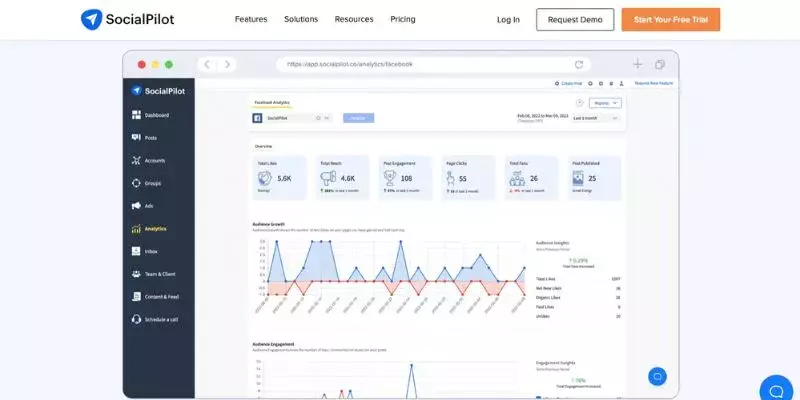Image resolution: width=800 pixels, height=400 pixels.
Task: Click the reload icon in the address bar
Action: [579, 64]
